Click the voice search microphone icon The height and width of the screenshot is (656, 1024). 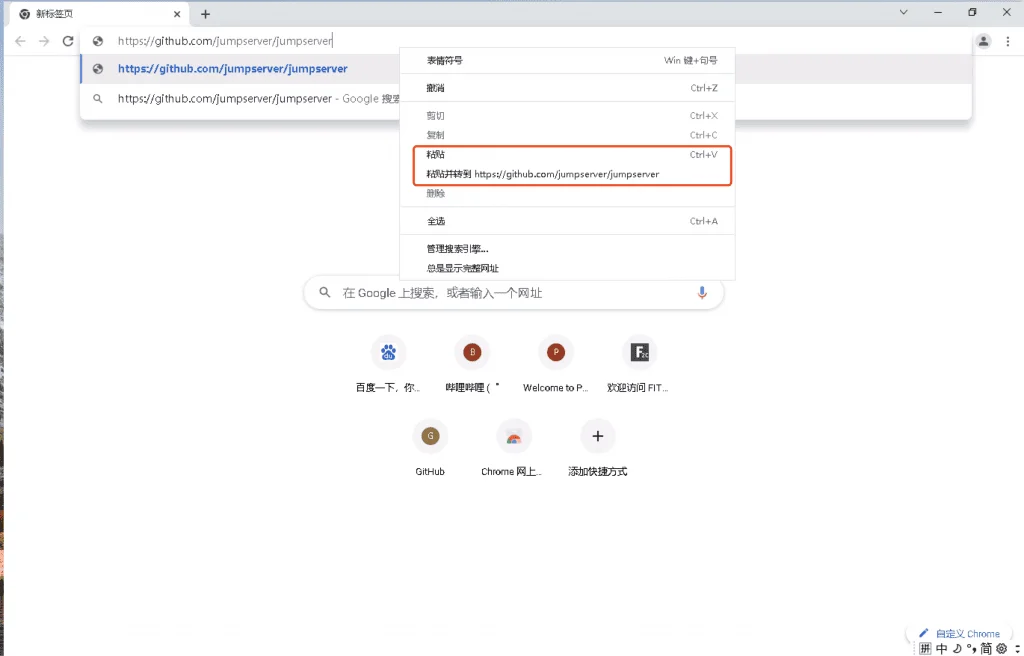coord(702,293)
